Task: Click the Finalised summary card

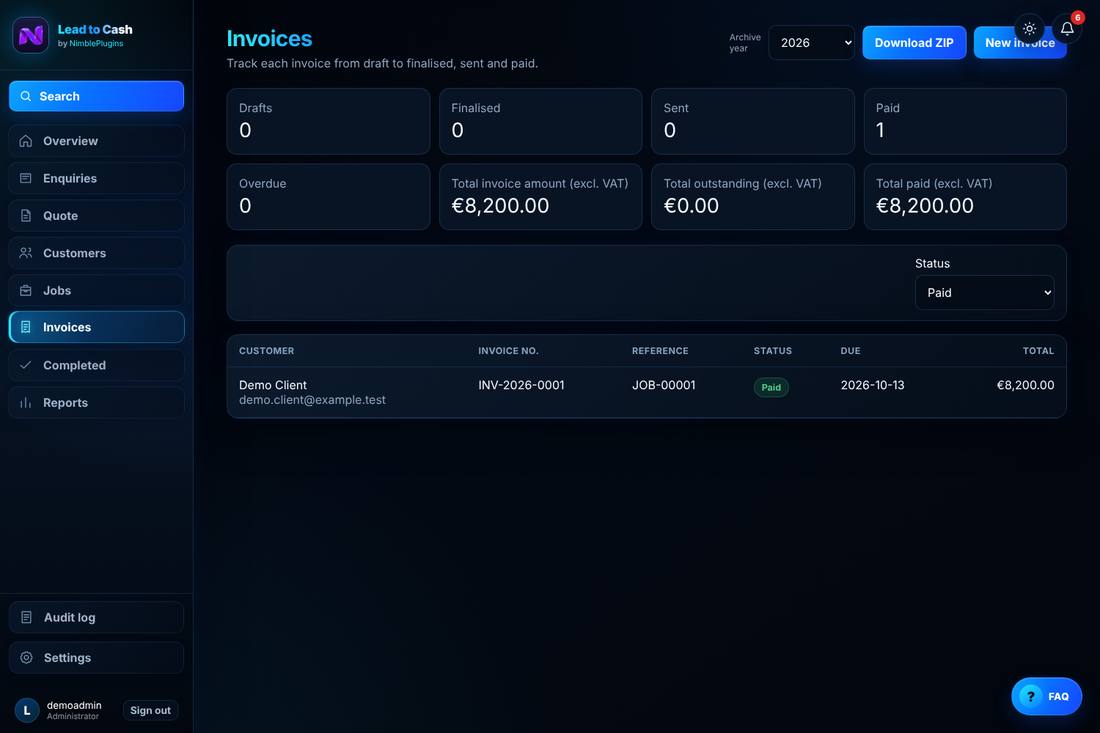Action: [540, 121]
